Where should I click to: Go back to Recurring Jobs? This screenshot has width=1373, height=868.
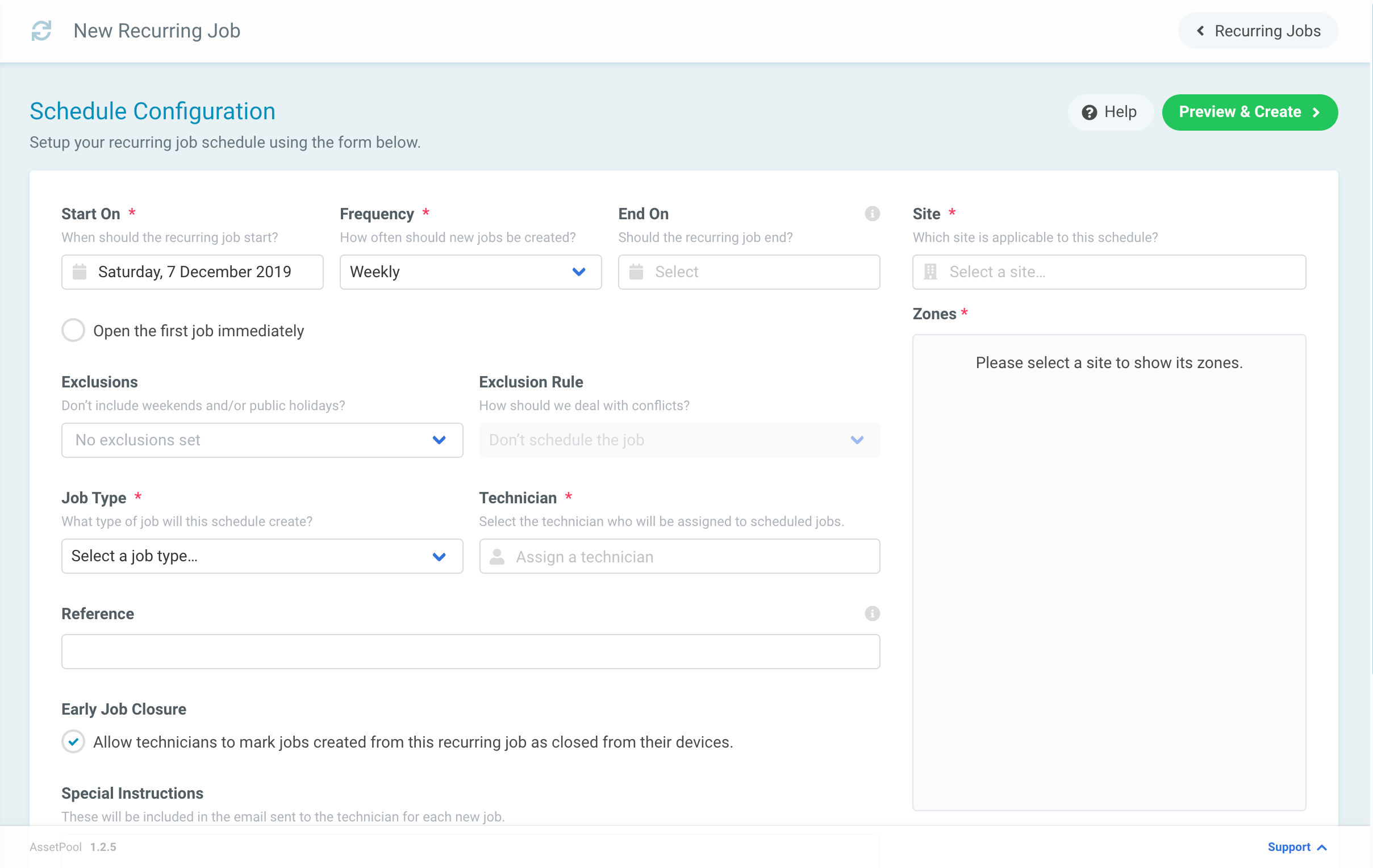[x=1258, y=31]
